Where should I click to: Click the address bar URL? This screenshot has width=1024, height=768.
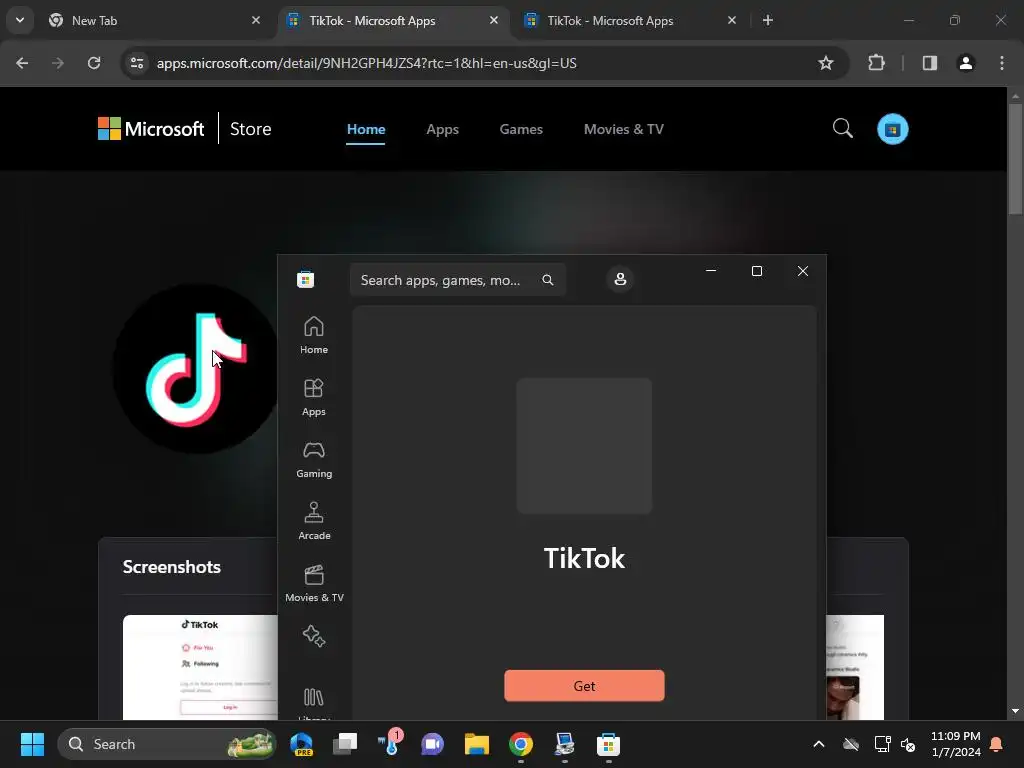click(x=366, y=63)
